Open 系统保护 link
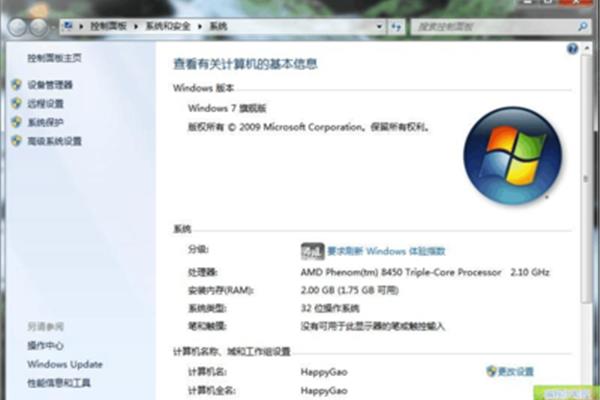600x400 pixels. coord(45,122)
